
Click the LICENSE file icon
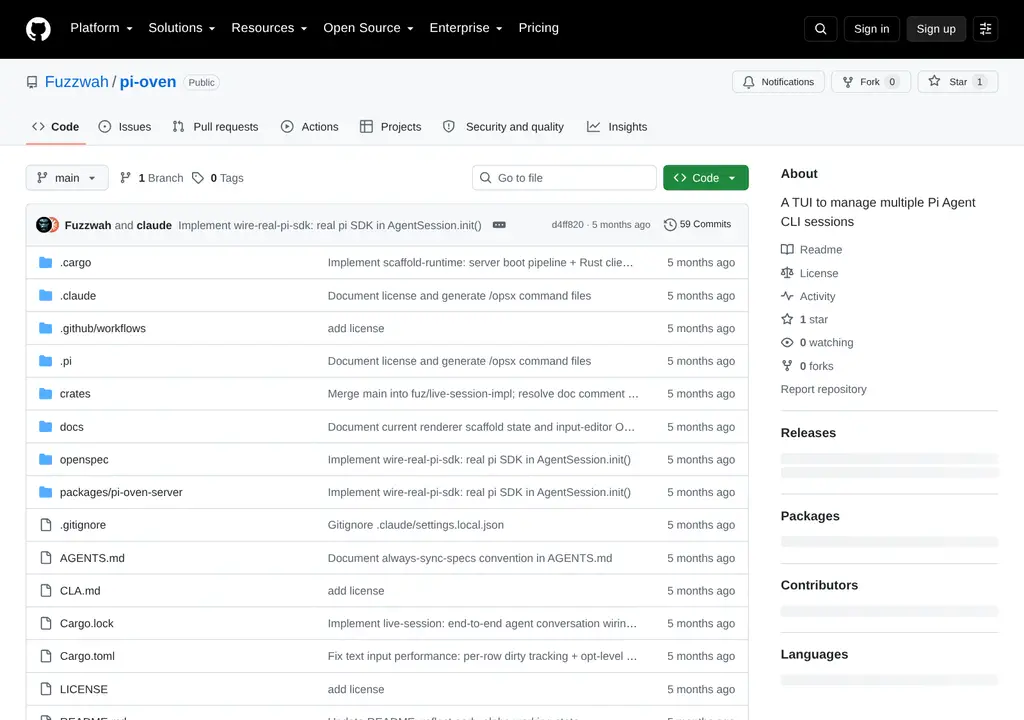coord(45,689)
